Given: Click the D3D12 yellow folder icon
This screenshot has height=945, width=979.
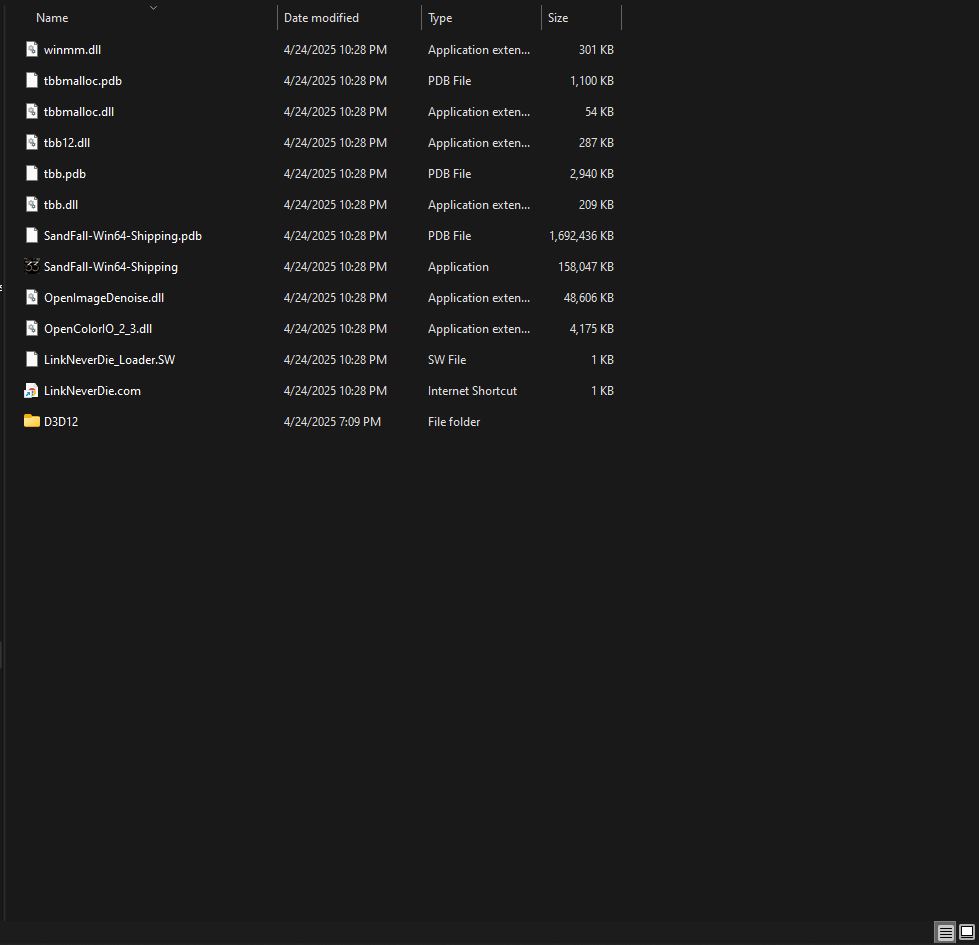Looking at the screenshot, I should coord(31,421).
